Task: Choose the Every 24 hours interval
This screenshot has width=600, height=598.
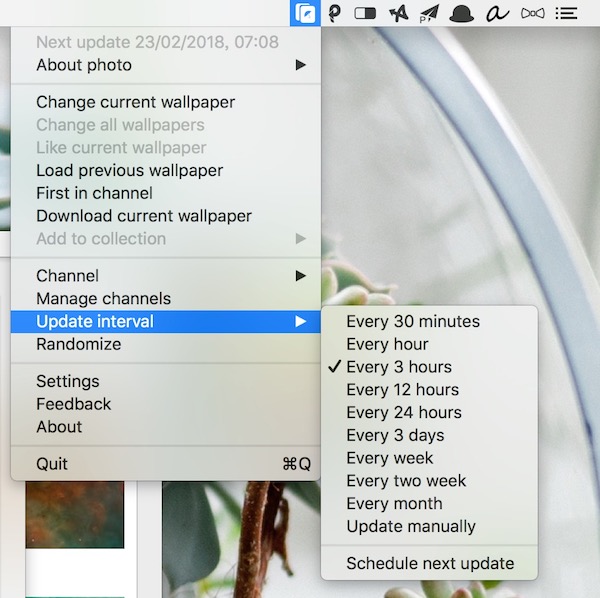Action: point(403,412)
